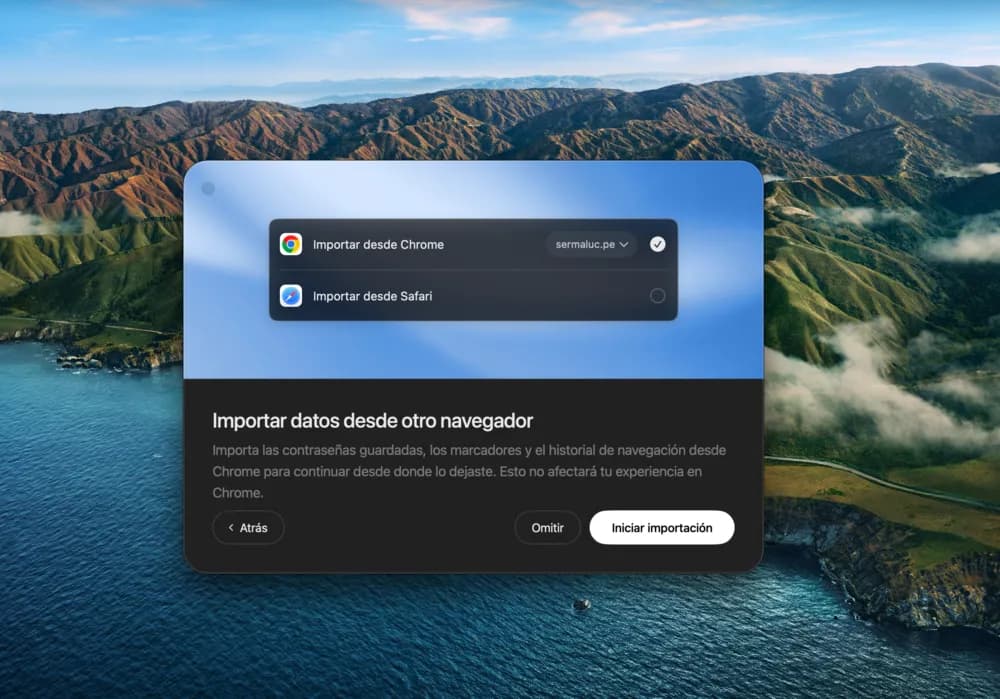Click the 'Importar desde Safari' label text
This screenshot has width=1000, height=699.
[x=372, y=296]
